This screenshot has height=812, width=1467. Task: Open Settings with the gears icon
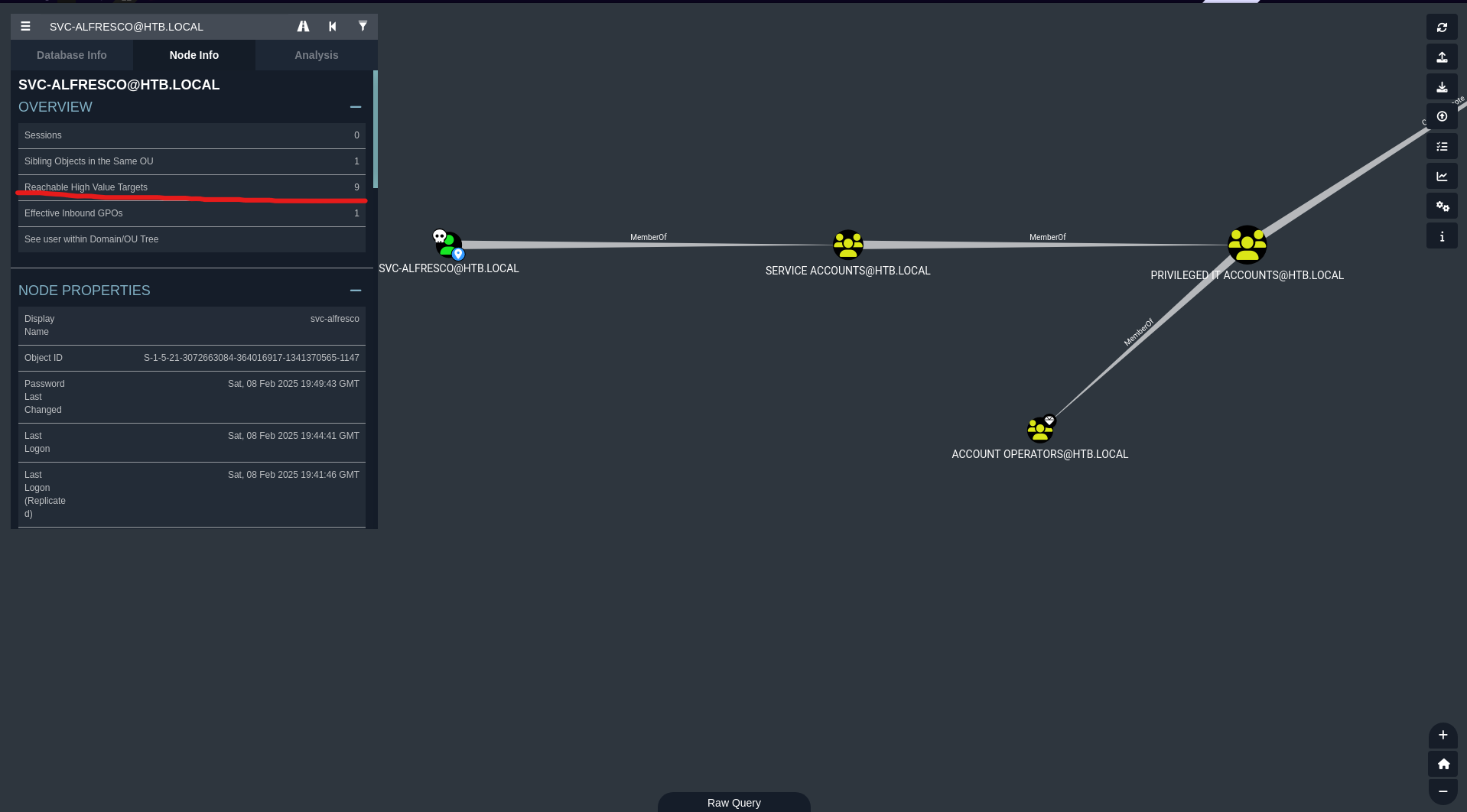coord(1441,206)
